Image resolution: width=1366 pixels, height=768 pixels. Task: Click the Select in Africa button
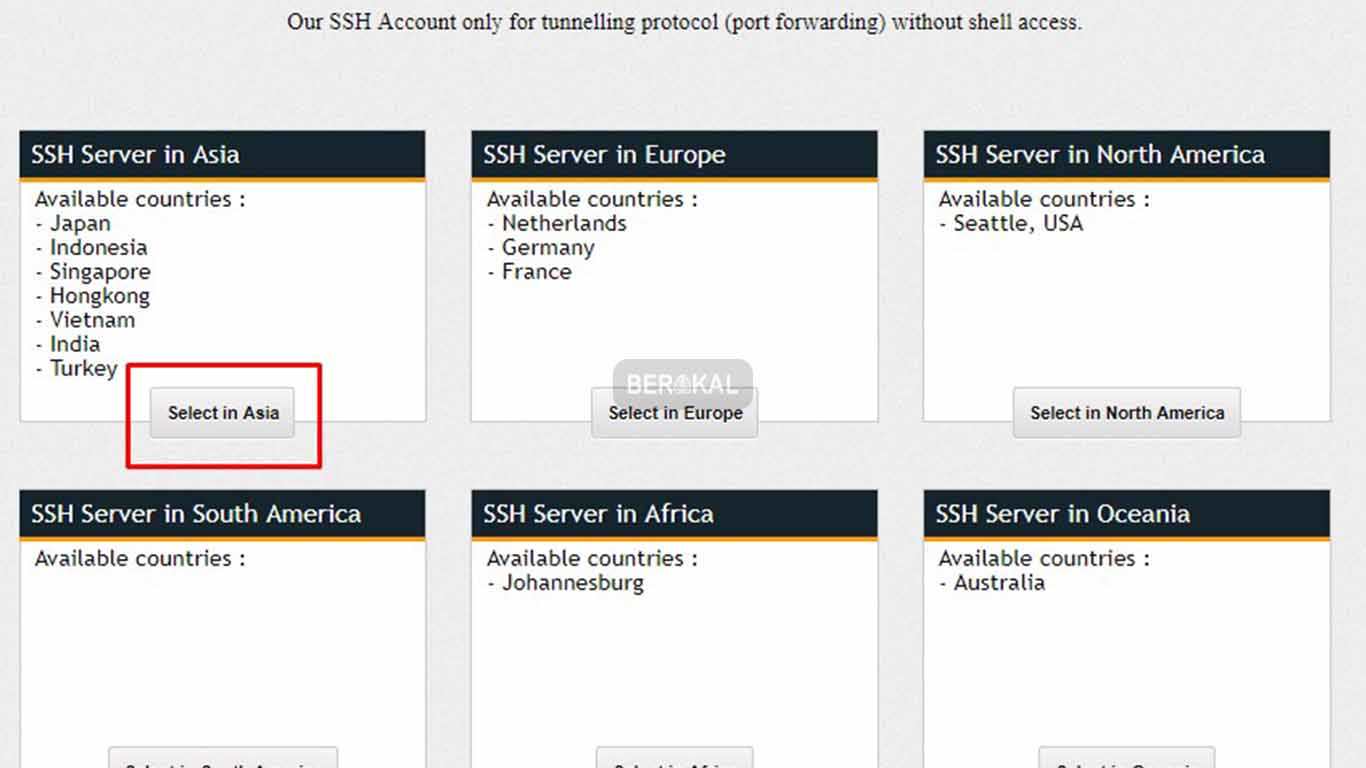point(675,760)
